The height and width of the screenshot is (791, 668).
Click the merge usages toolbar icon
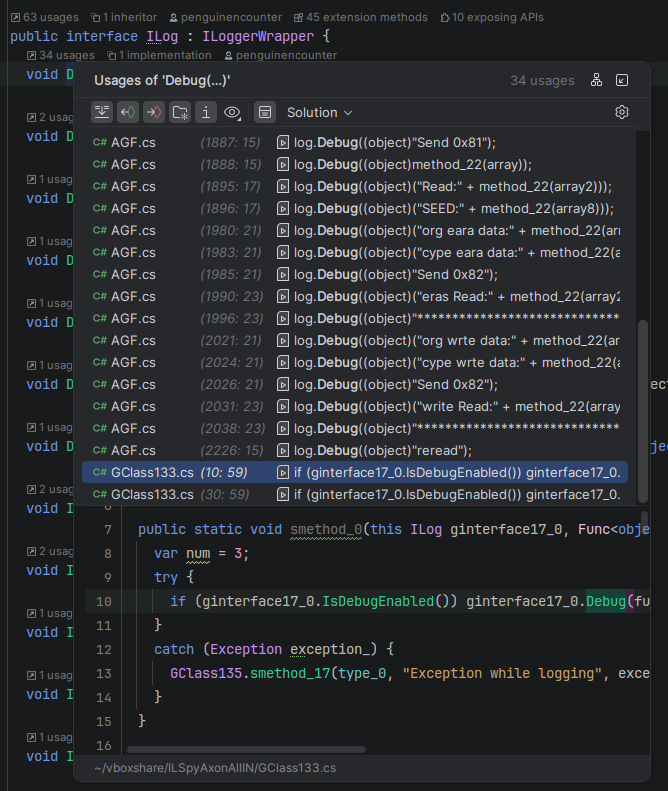click(101, 112)
